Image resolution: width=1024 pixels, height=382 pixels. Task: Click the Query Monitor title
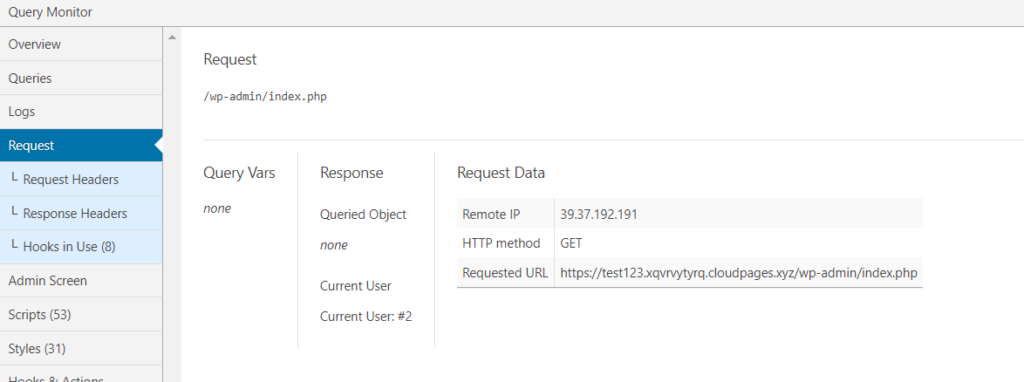(50, 12)
